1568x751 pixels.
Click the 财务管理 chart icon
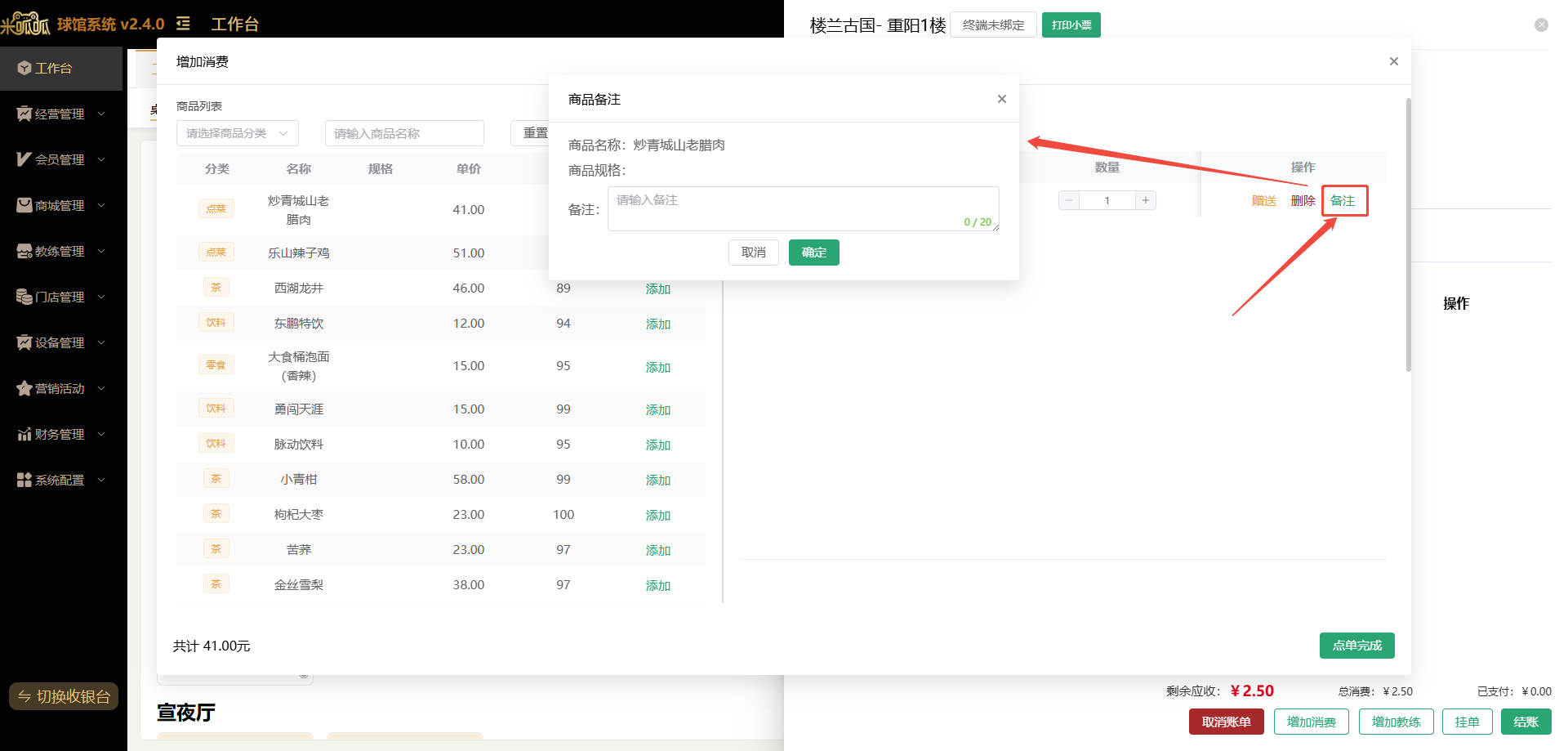tap(24, 434)
